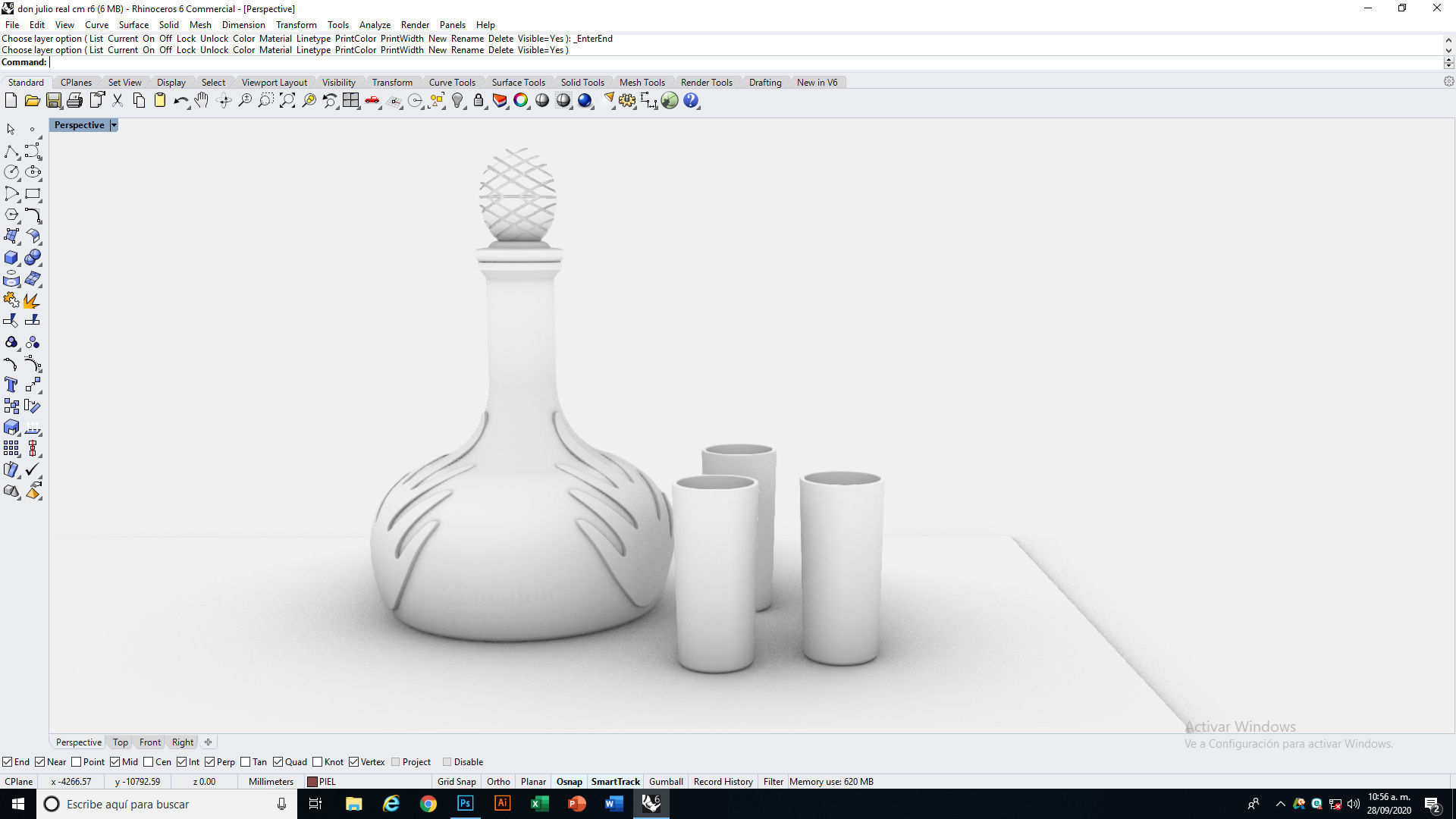Undo last action with curved arrow icon
Image resolution: width=1456 pixels, height=819 pixels.
[x=180, y=100]
